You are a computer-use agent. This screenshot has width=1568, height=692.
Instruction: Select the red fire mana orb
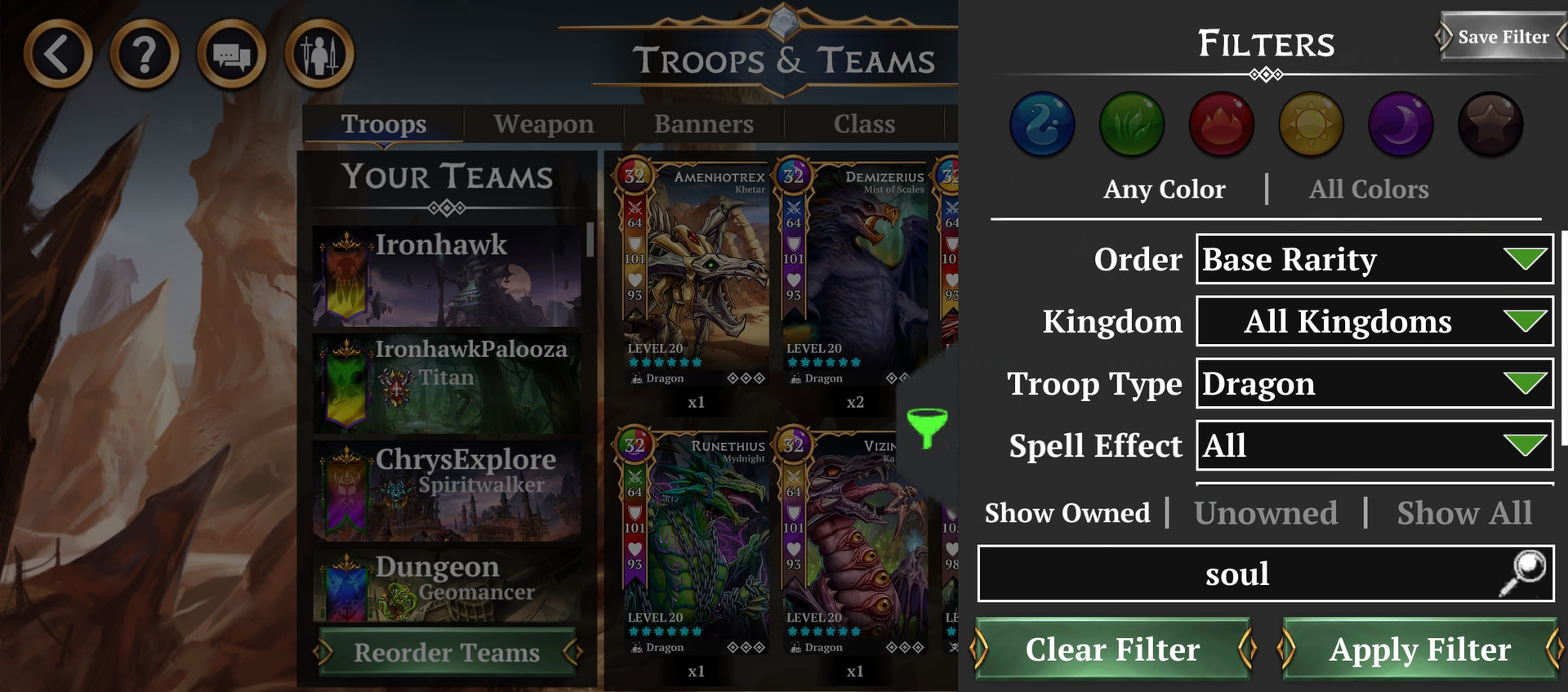pos(1222,124)
